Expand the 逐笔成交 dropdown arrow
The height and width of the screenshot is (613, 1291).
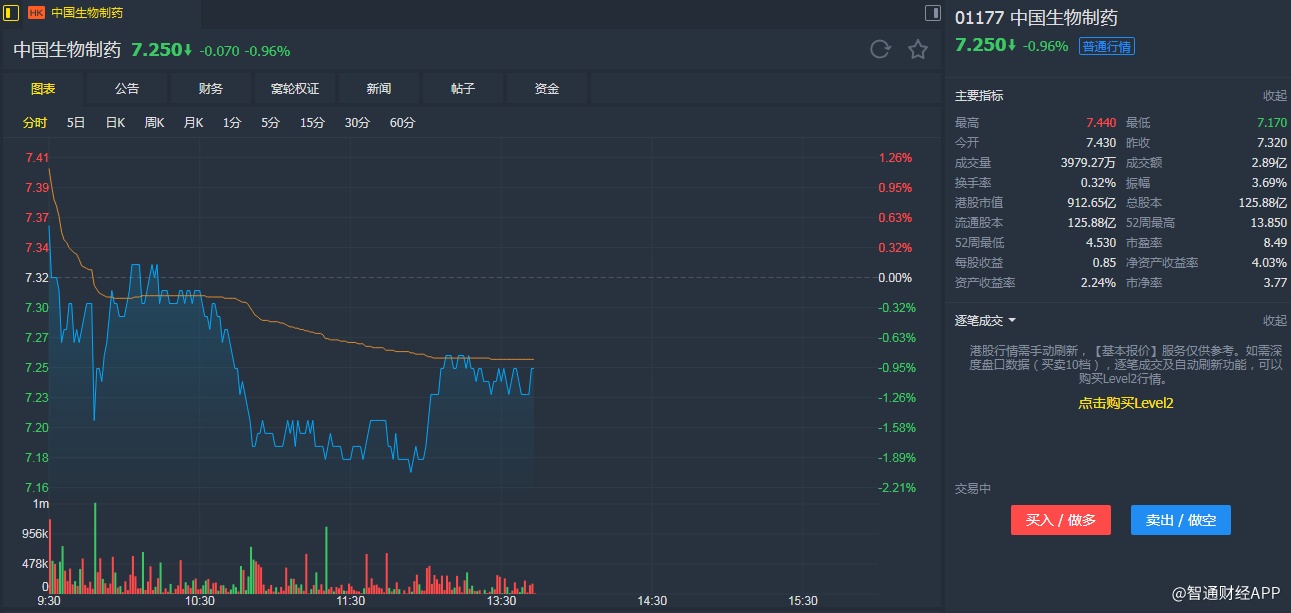tap(1012, 321)
